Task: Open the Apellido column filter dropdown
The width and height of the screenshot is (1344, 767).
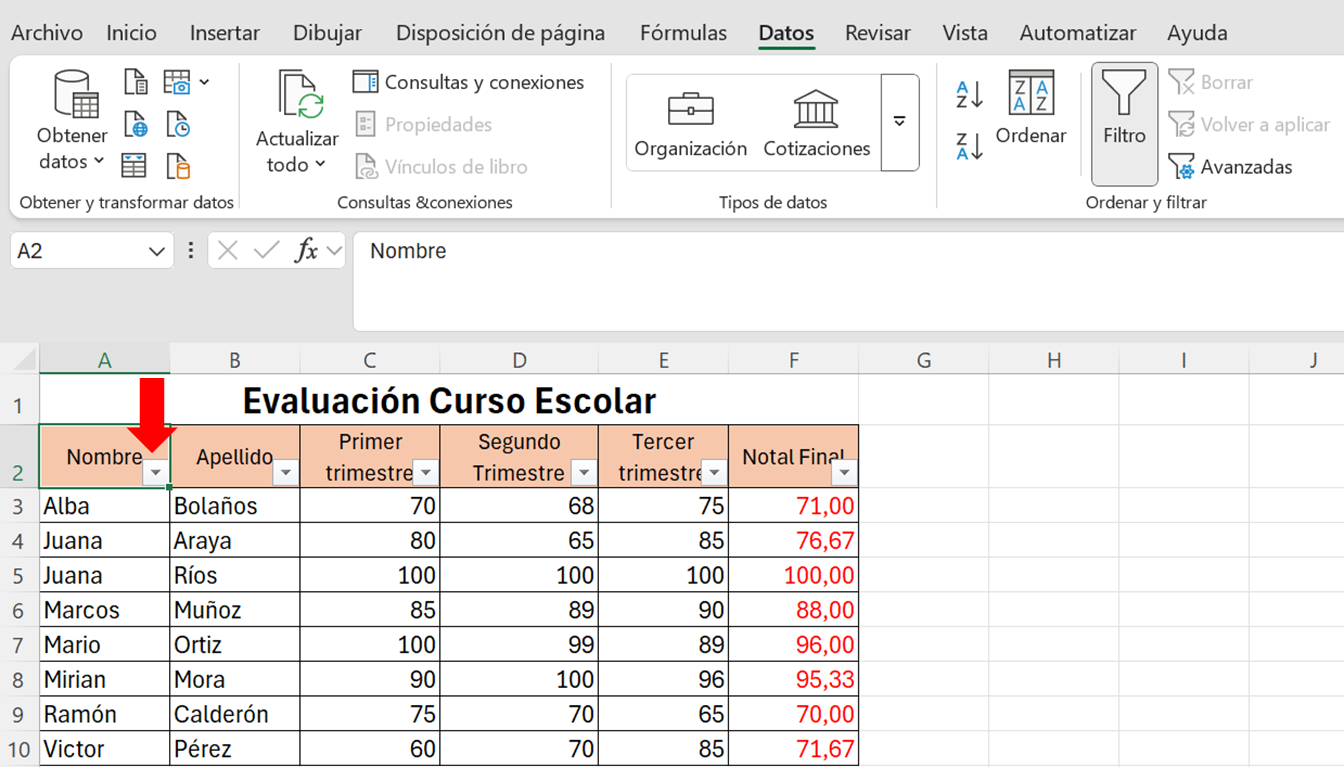Action: coord(285,474)
